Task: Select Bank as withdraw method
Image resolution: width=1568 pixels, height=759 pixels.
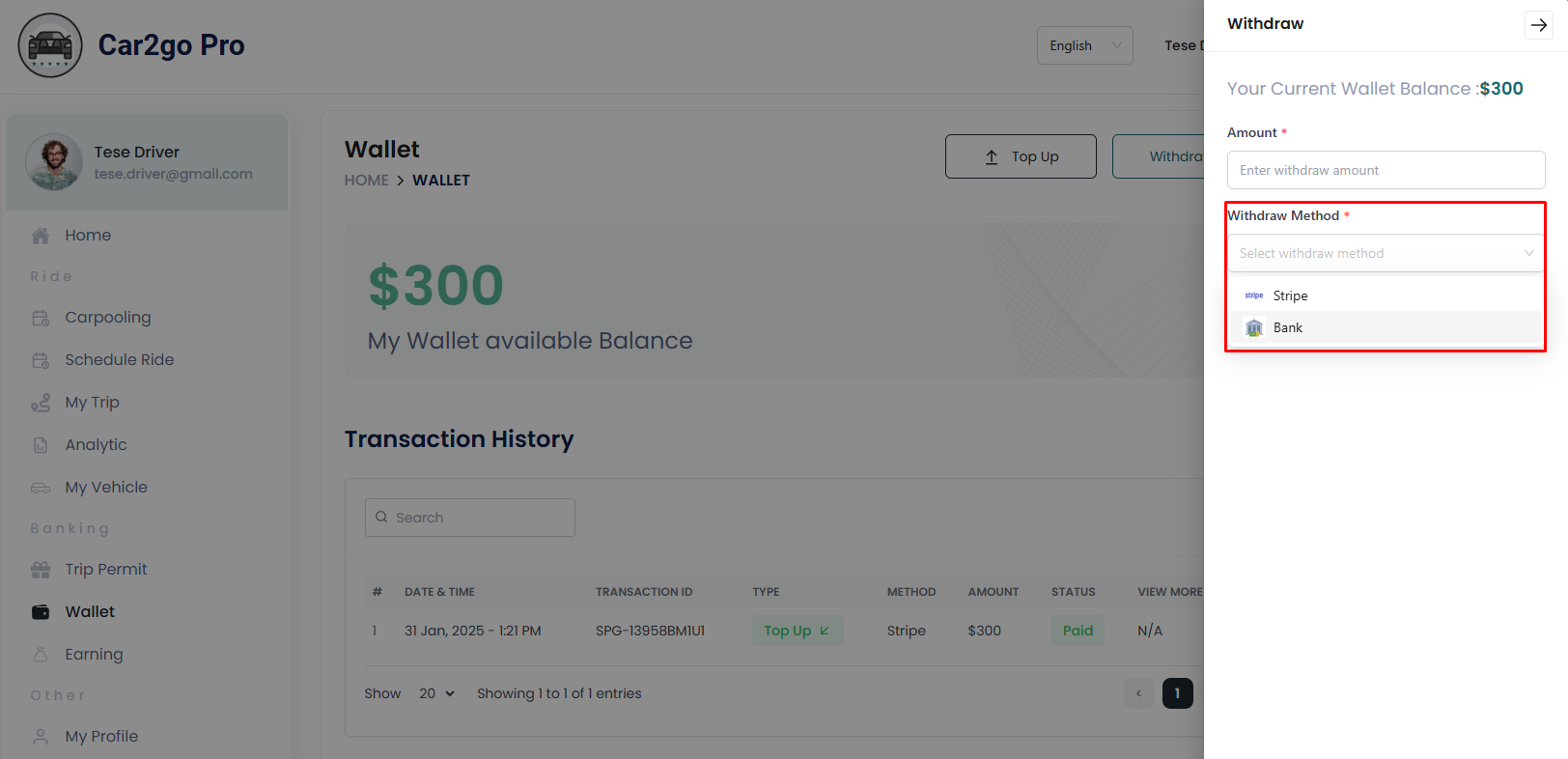Action: [x=1386, y=328]
